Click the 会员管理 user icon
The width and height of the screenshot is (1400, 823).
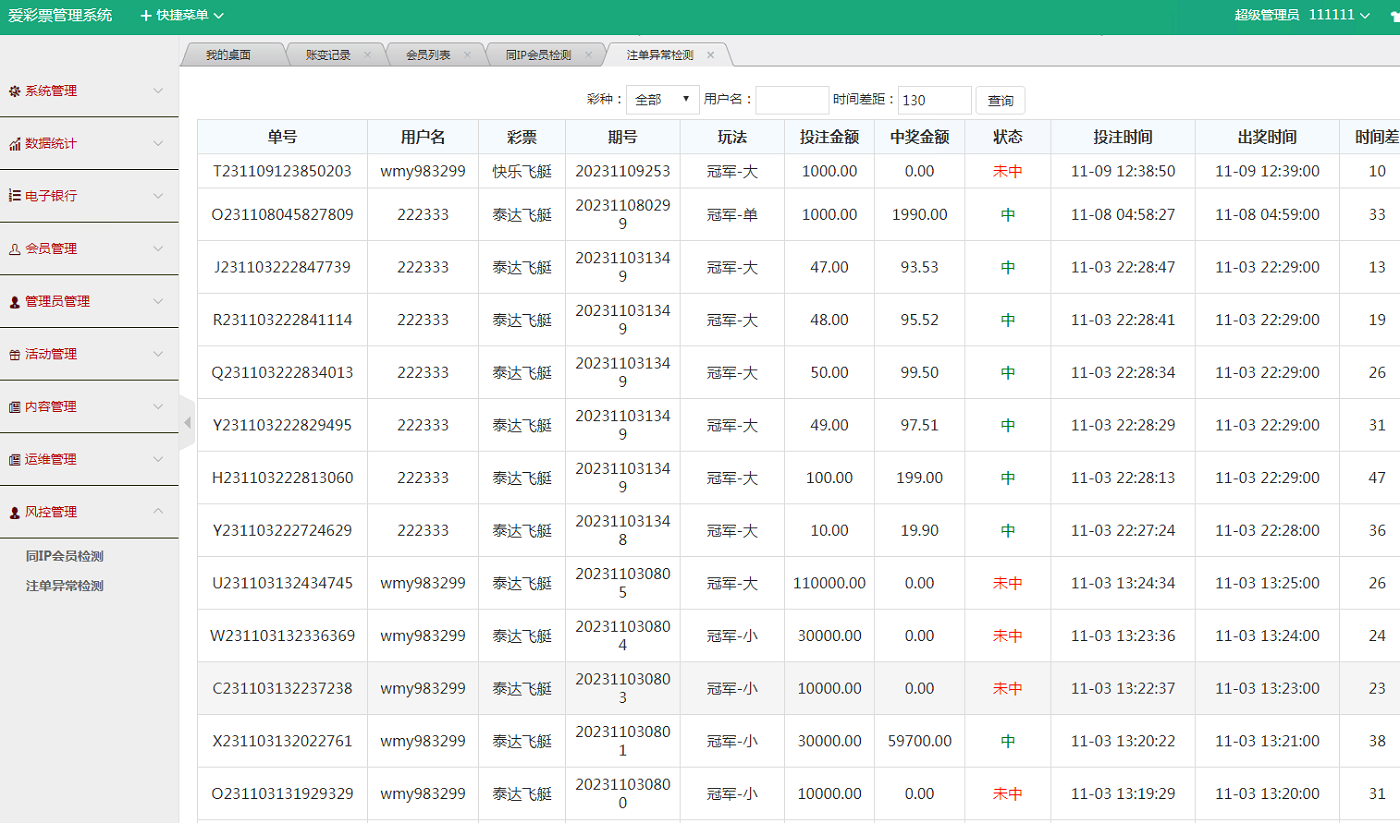click(x=15, y=249)
